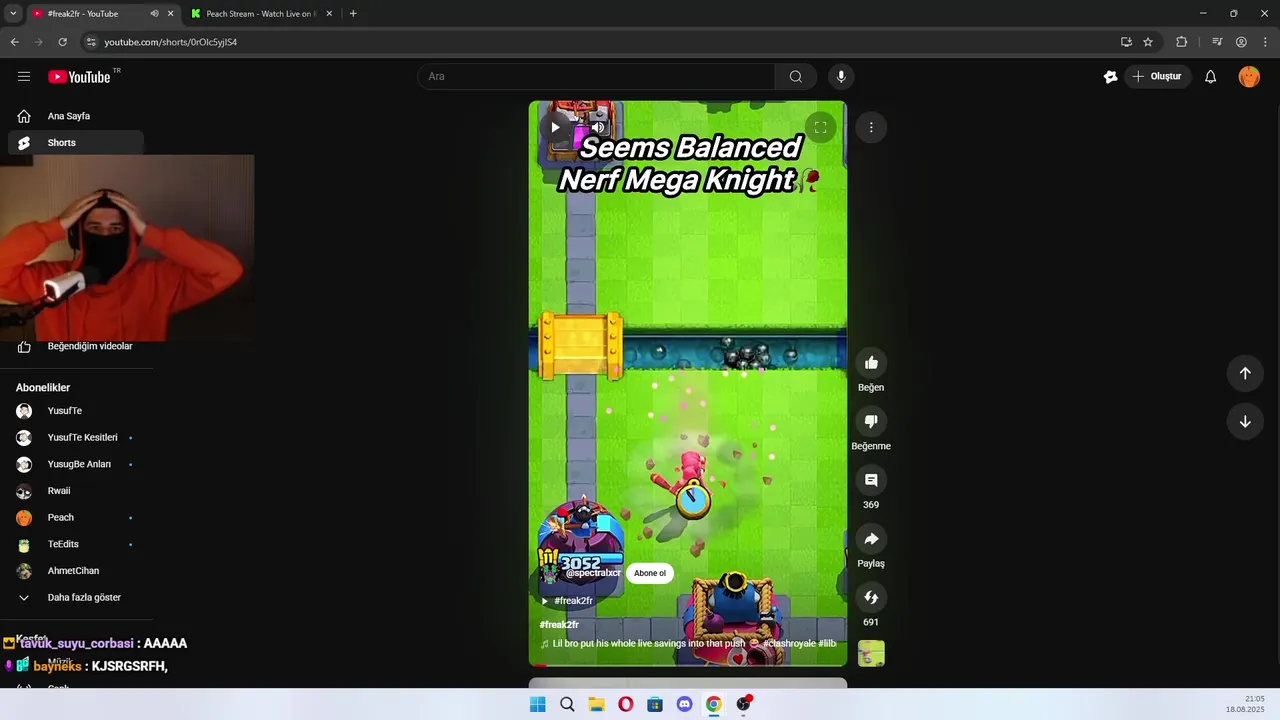Open Chrome media controls icon
Screen dimensions: 1280x720
tap(1217, 42)
